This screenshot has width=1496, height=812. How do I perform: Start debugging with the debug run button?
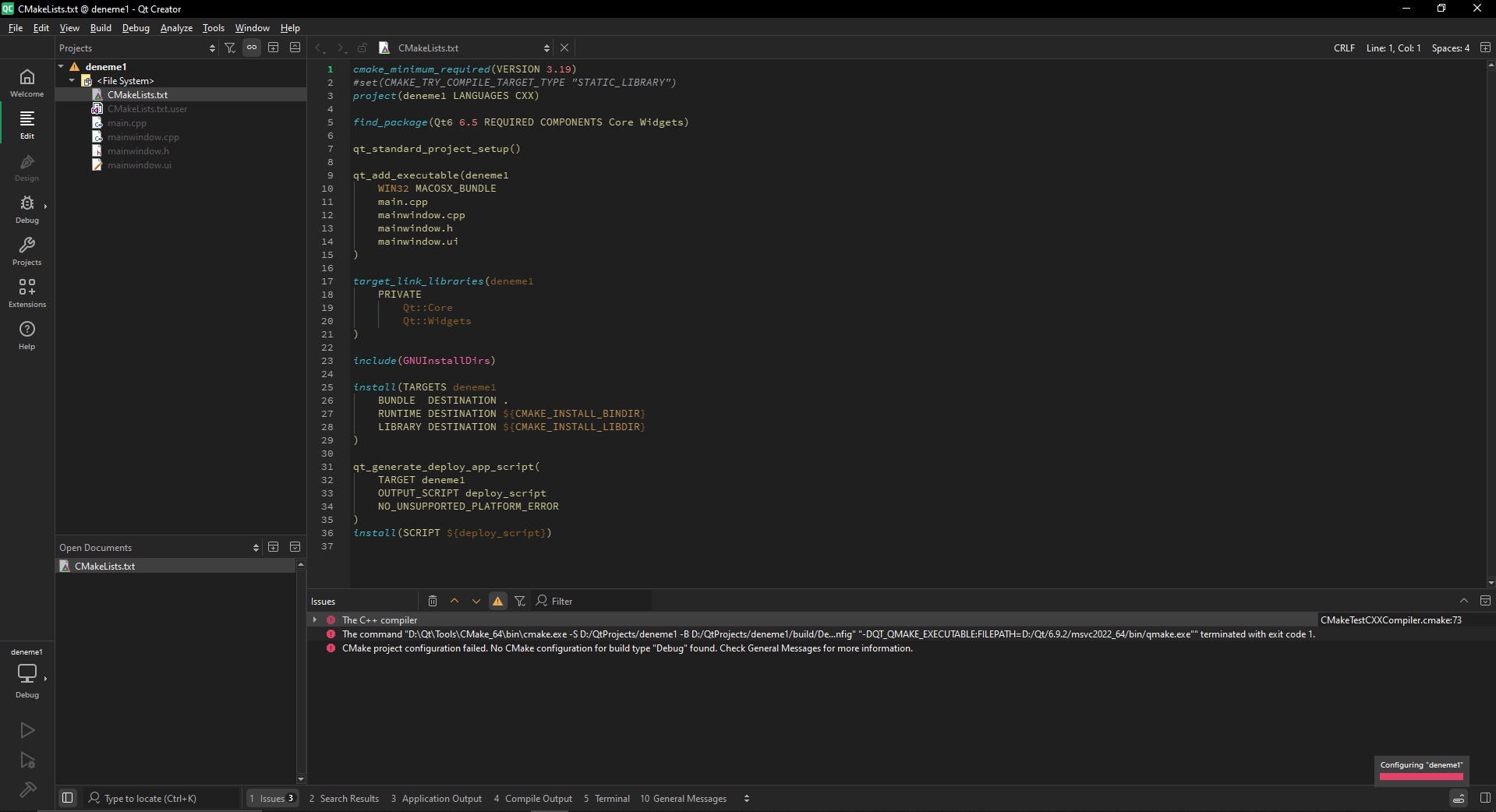point(27,761)
